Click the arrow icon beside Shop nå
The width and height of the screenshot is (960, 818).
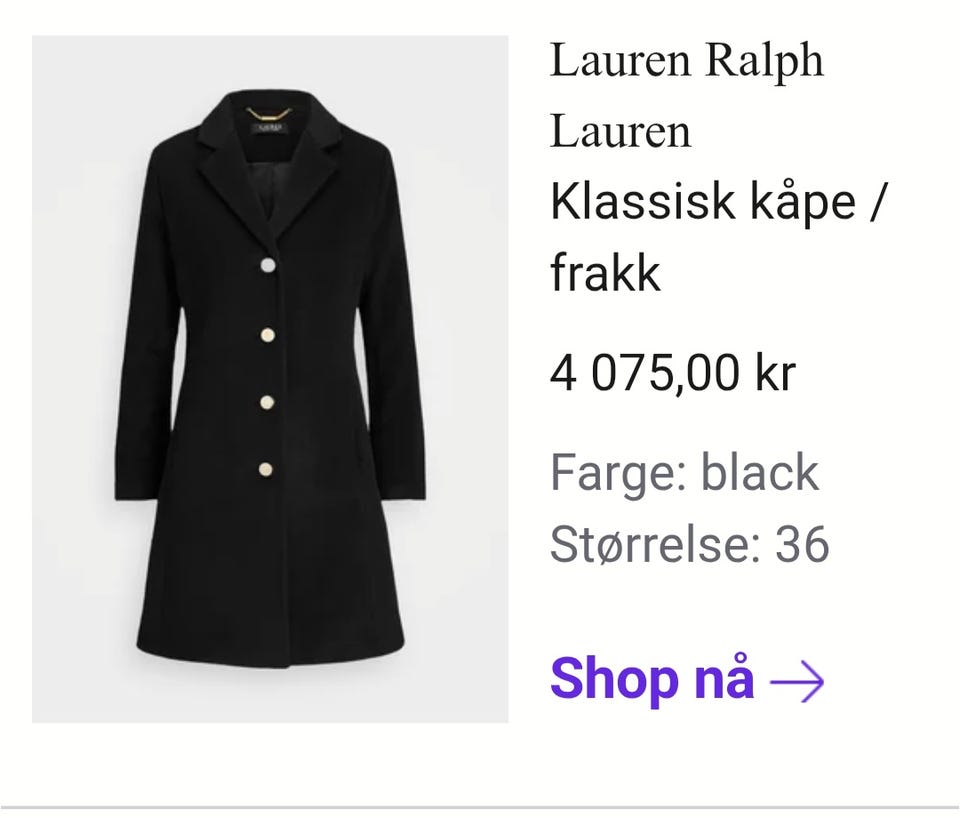coord(797,680)
